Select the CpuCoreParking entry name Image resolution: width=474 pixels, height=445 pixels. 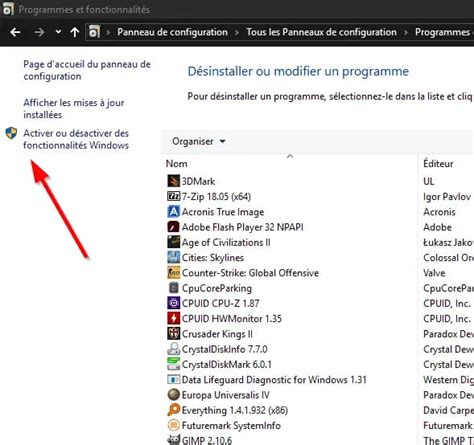[x=217, y=288]
